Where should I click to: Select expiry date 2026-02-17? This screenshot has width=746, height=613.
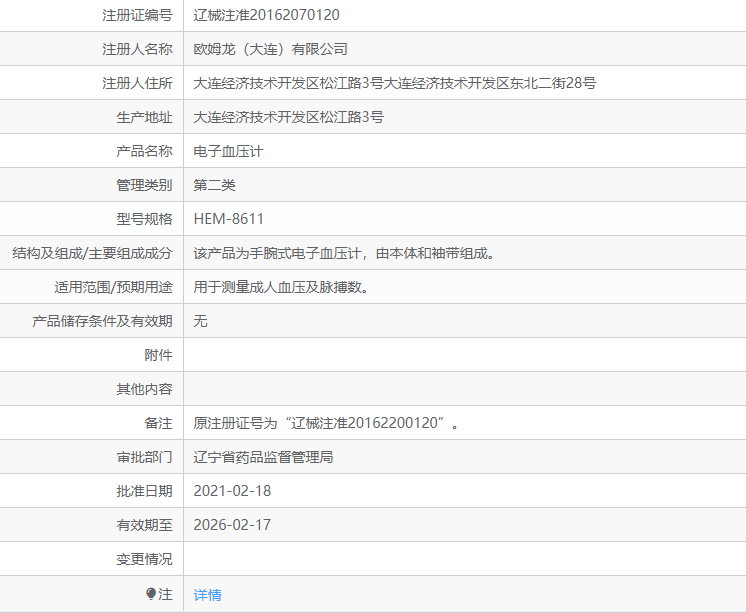point(232,525)
